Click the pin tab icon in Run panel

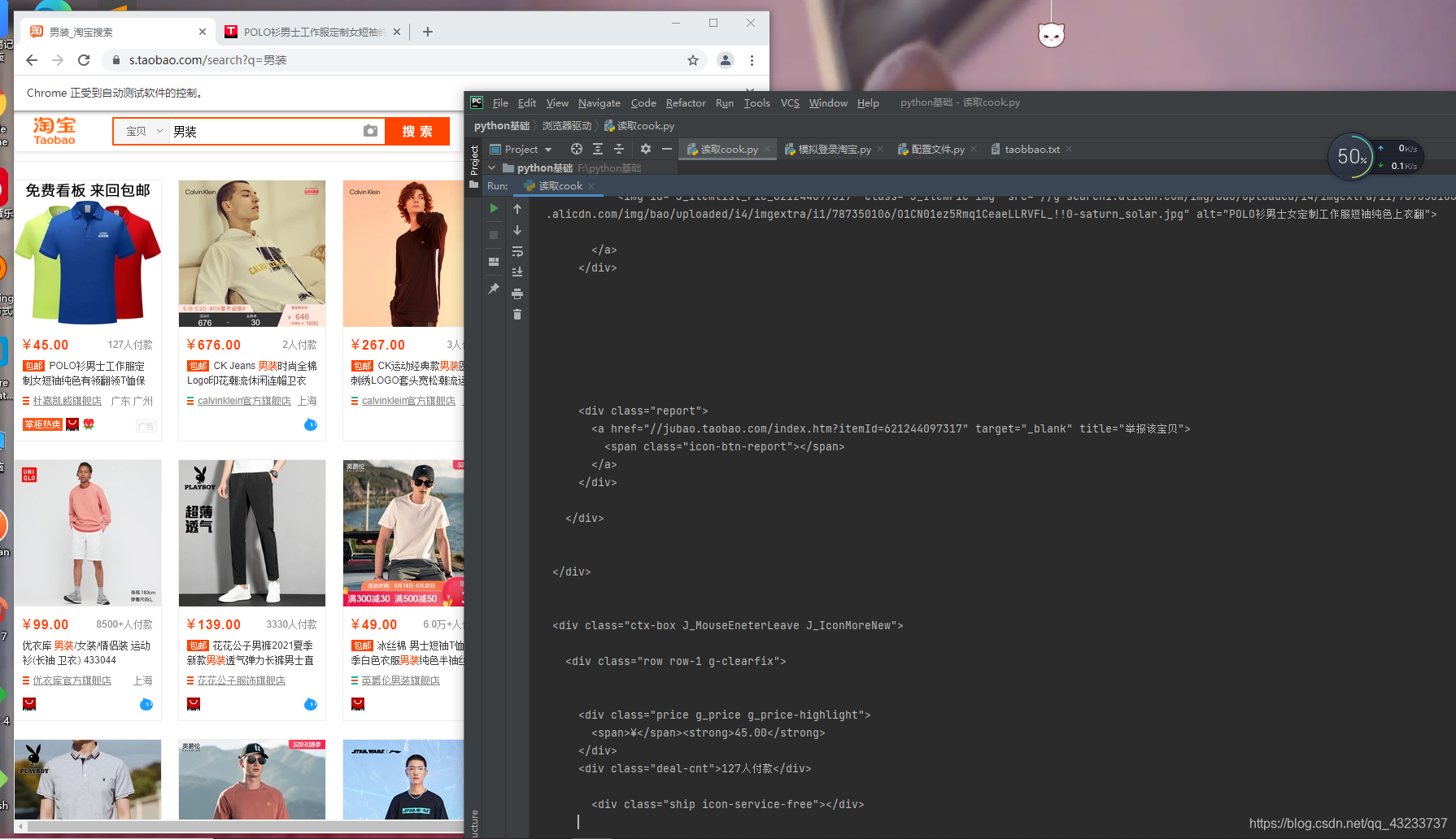(x=494, y=289)
